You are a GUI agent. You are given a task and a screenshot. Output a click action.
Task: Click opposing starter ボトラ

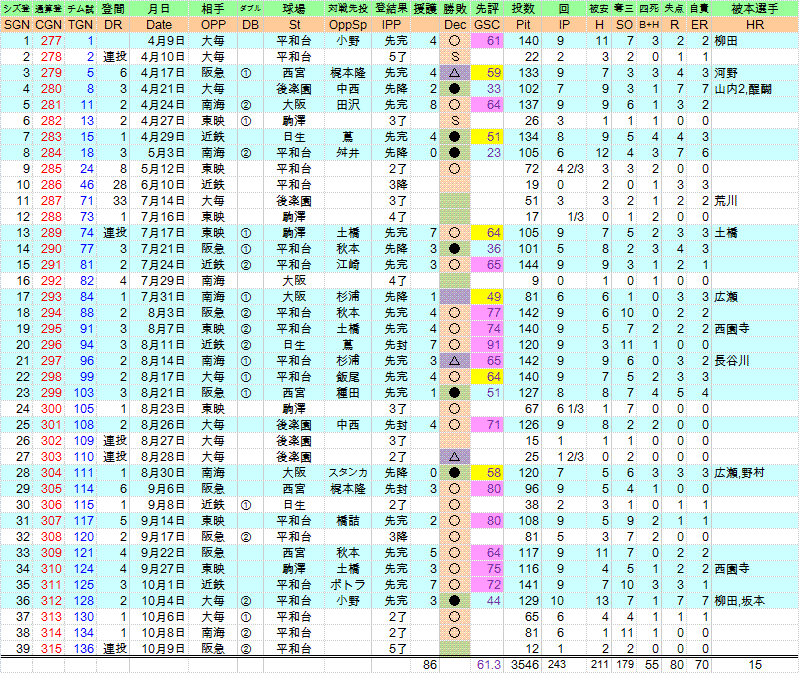tap(348, 584)
